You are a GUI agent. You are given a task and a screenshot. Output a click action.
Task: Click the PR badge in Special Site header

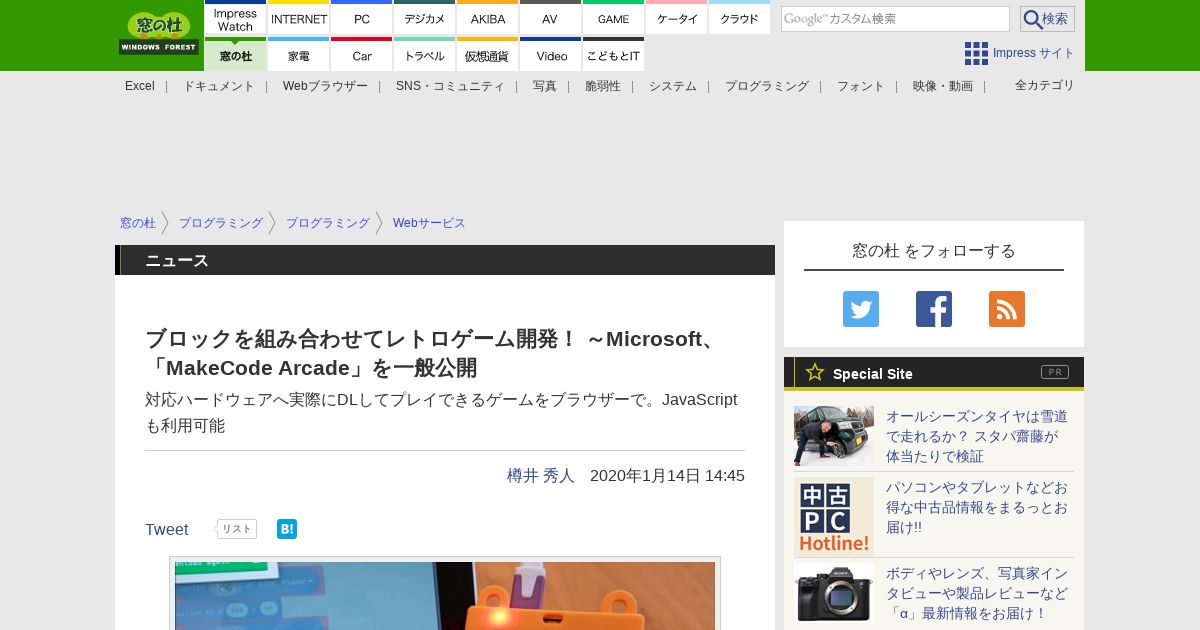point(1055,372)
